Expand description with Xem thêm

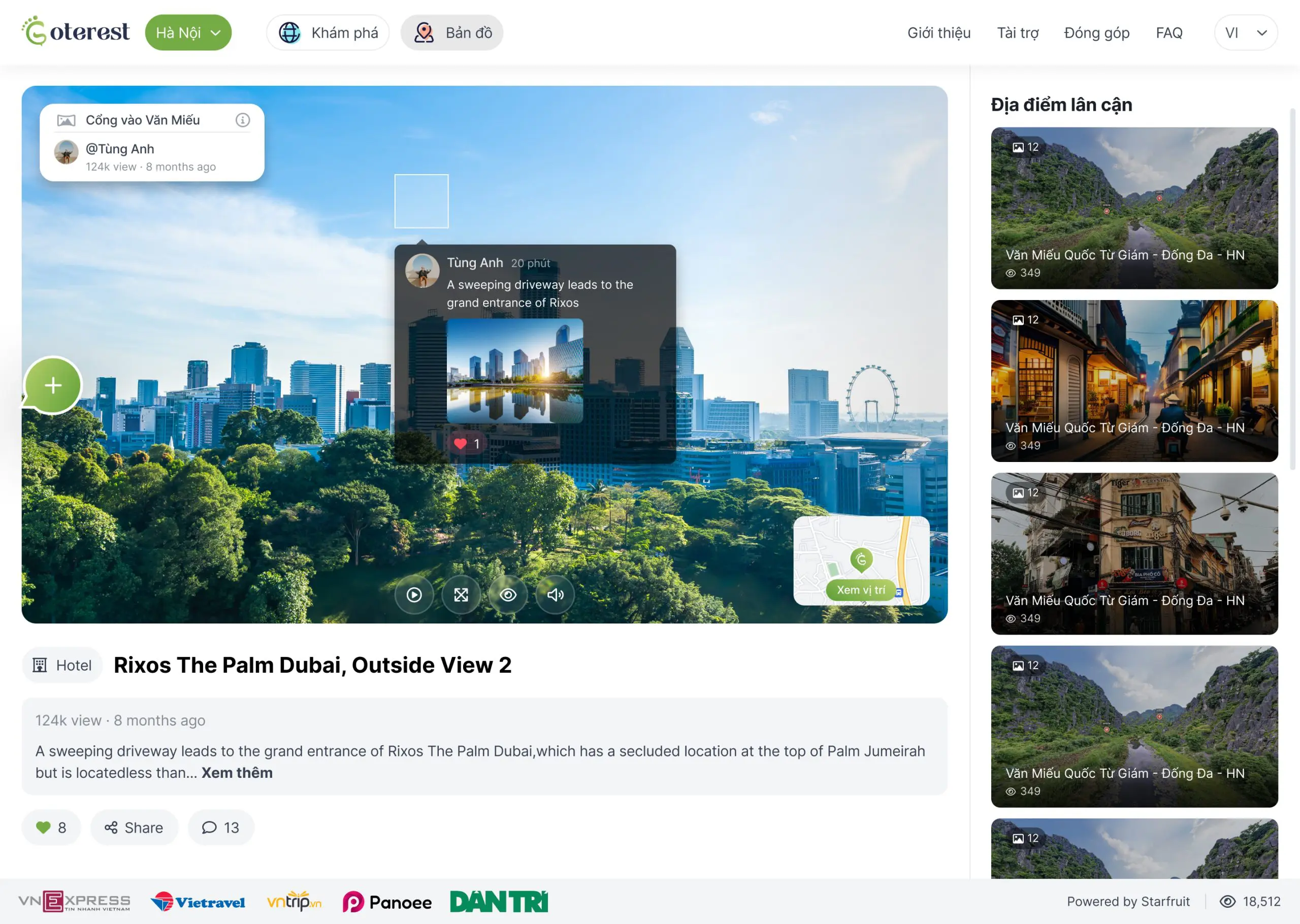click(237, 773)
